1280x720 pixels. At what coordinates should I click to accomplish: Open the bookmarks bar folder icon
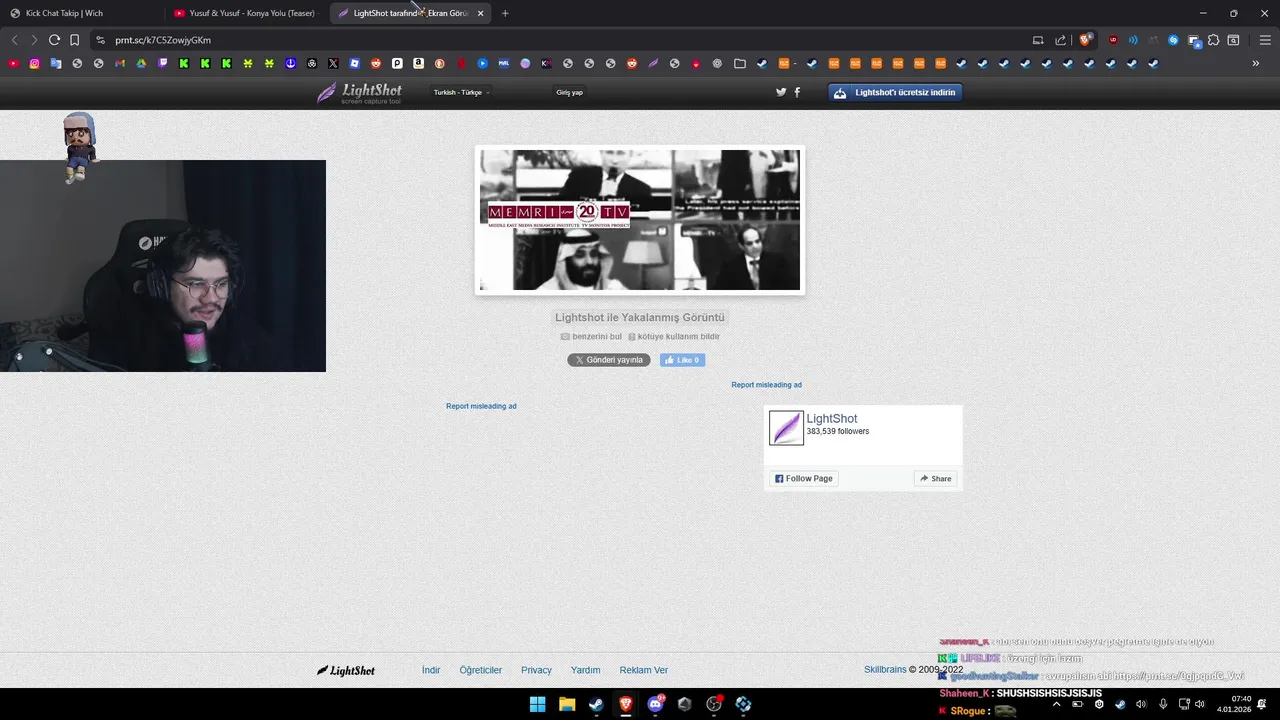coord(740,63)
